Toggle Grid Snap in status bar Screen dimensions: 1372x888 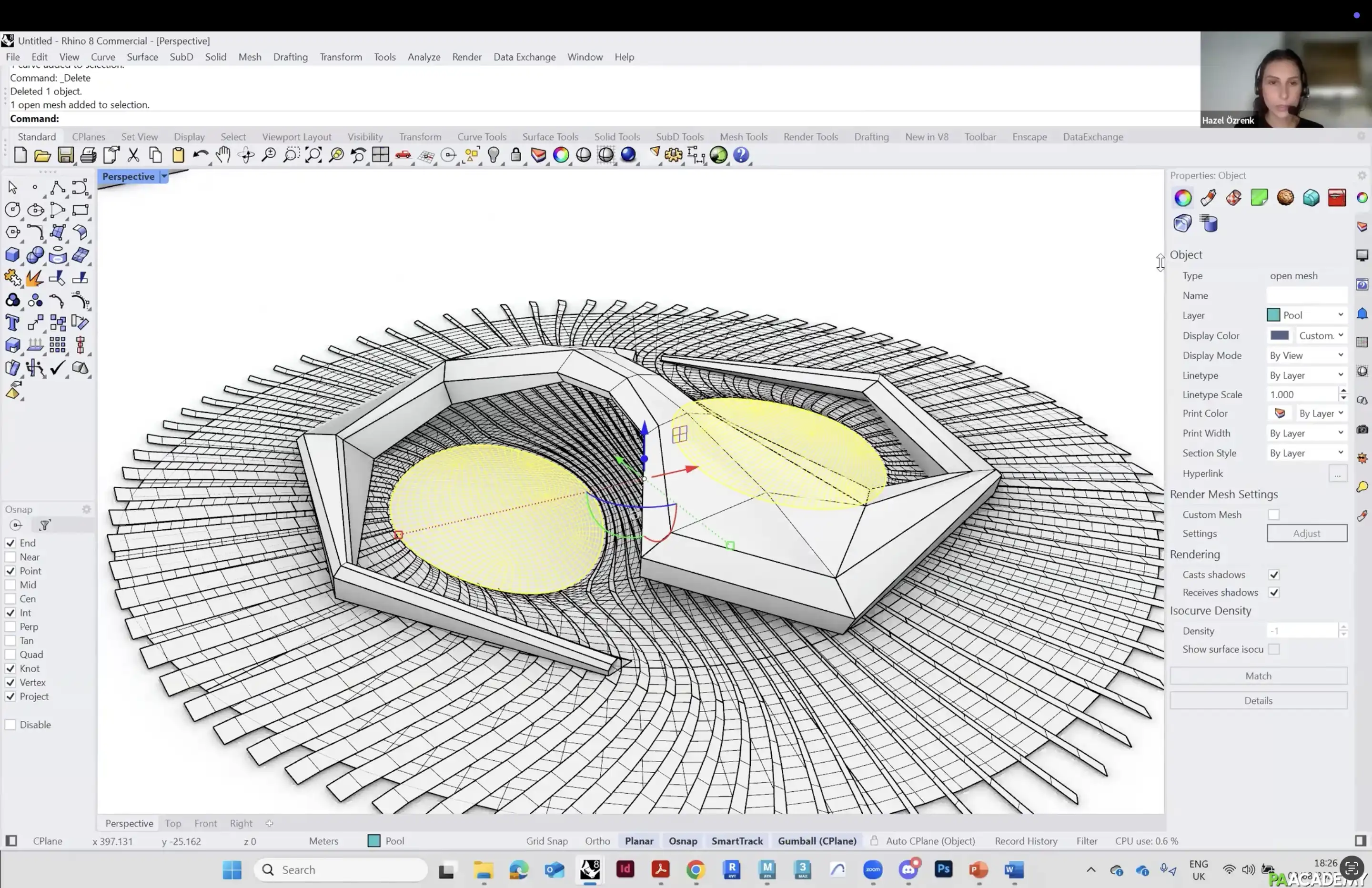coord(546,841)
